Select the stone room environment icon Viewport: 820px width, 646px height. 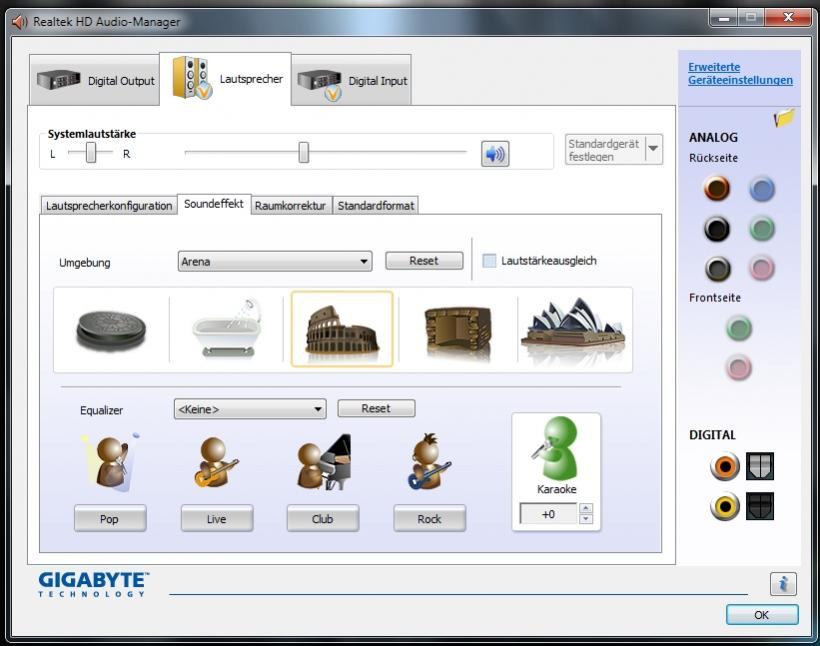458,333
